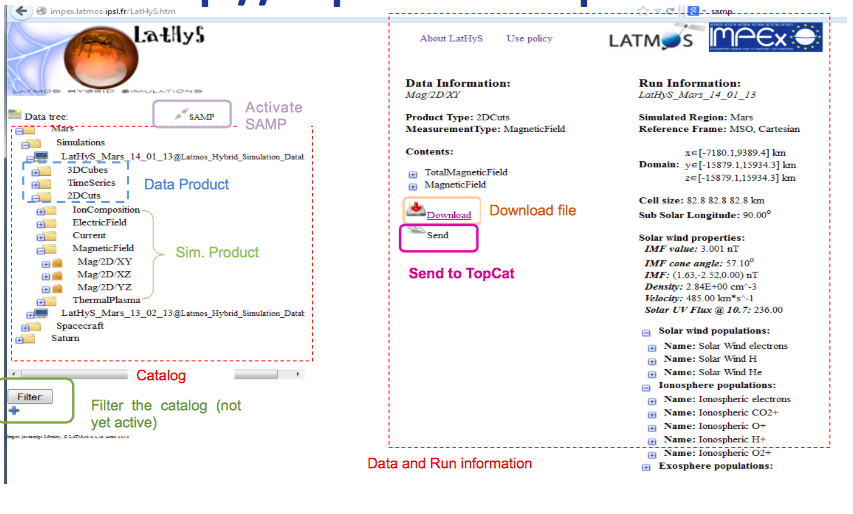Click the Saturn folder icon
Viewport: 853px width, 514px height.
29,339
